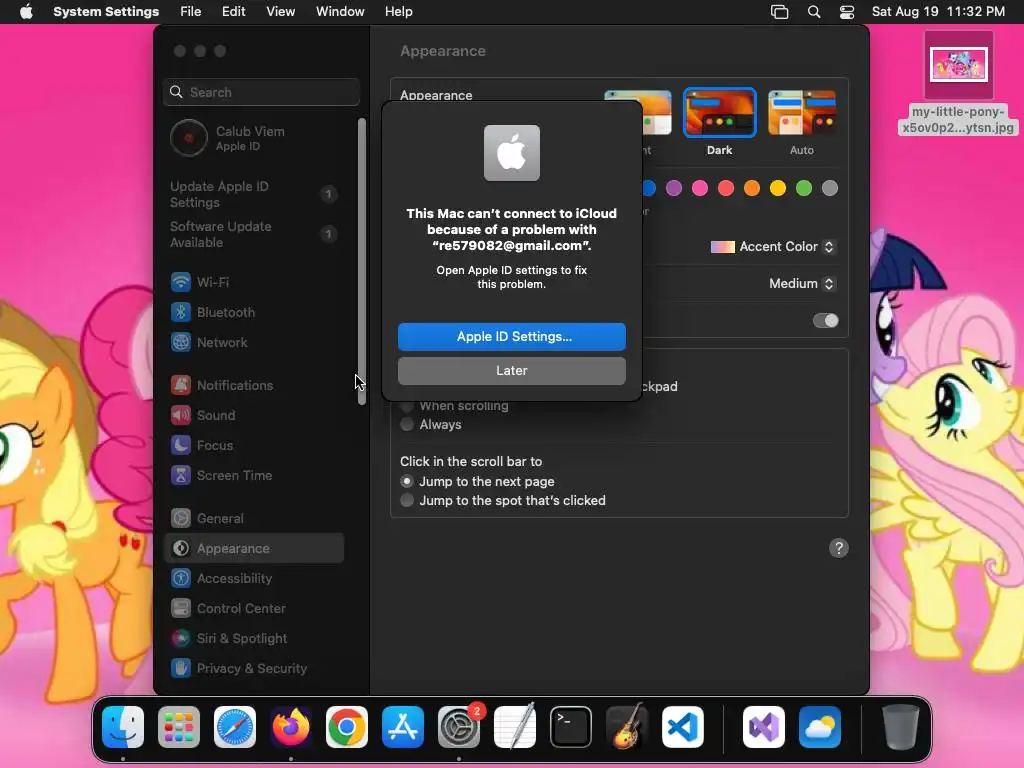This screenshot has width=1024, height=768.
Task: Select Network in the sidebar
Action: coord(255,342)
